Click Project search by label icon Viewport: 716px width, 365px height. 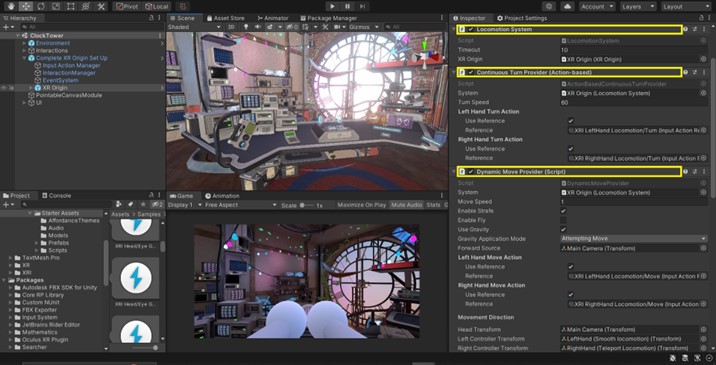click(131, 204)
